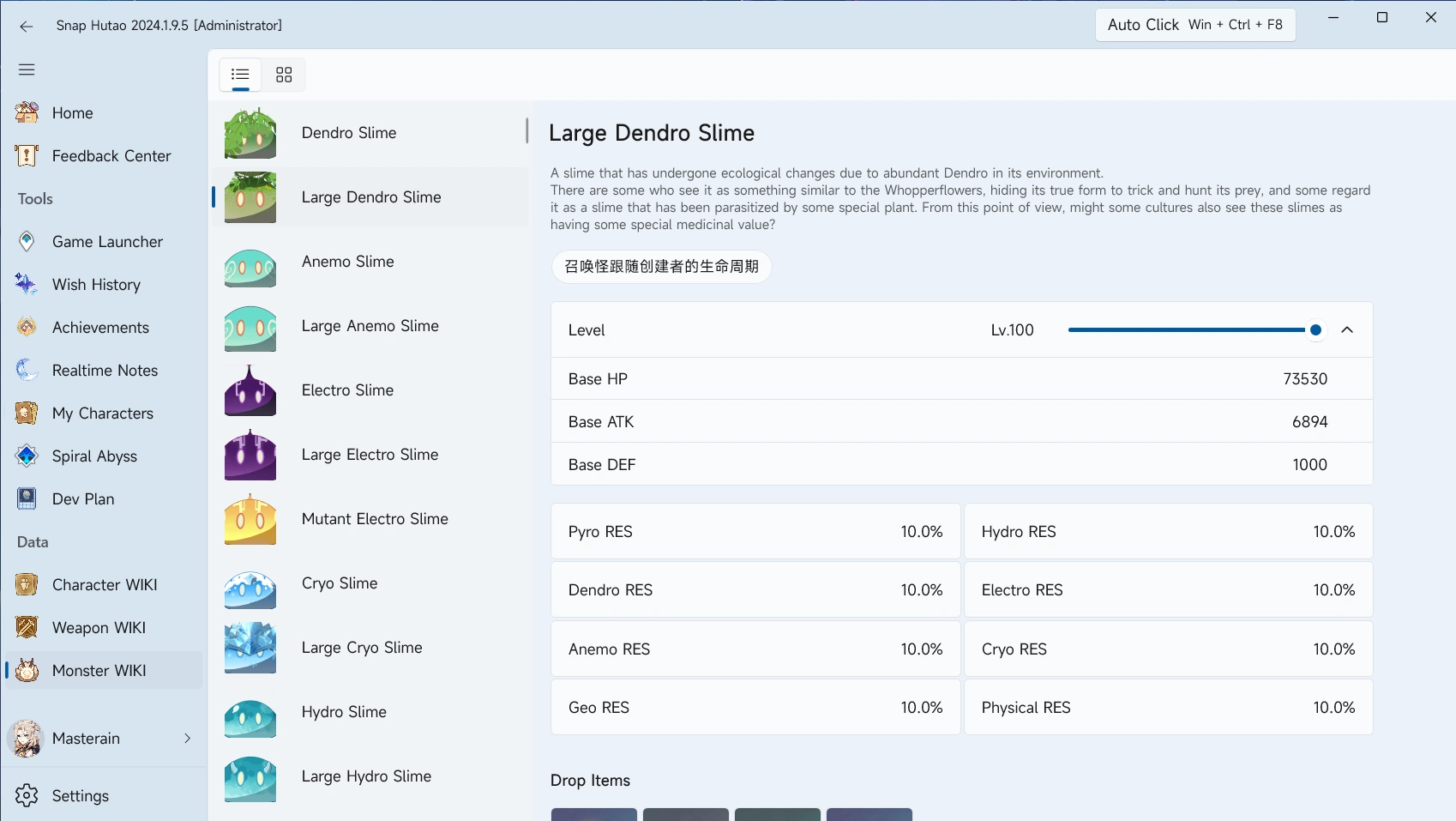Click the Lv.100 level value
The image size is (1456, 821).
click(x=1013, y=330)
